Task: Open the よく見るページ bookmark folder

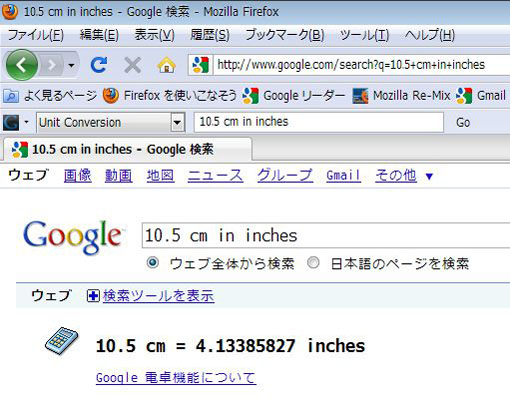Action: coord(50,96)
